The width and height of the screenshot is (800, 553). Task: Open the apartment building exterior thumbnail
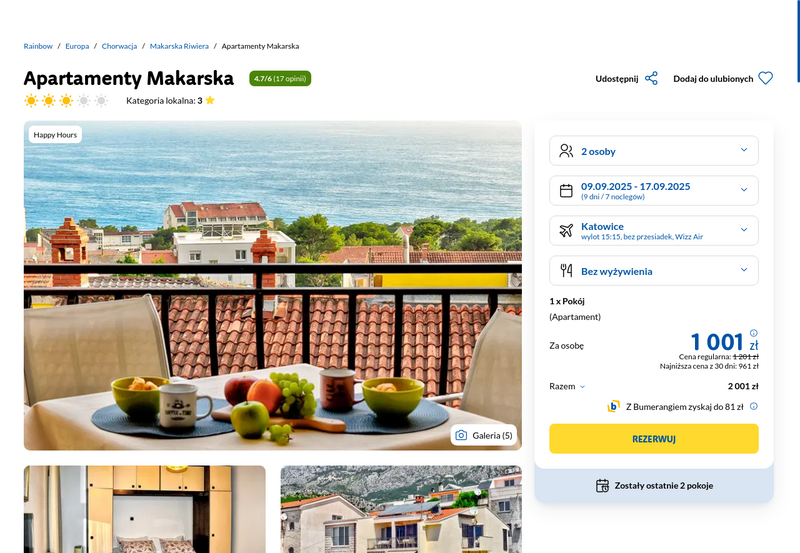tap(401, 509)
